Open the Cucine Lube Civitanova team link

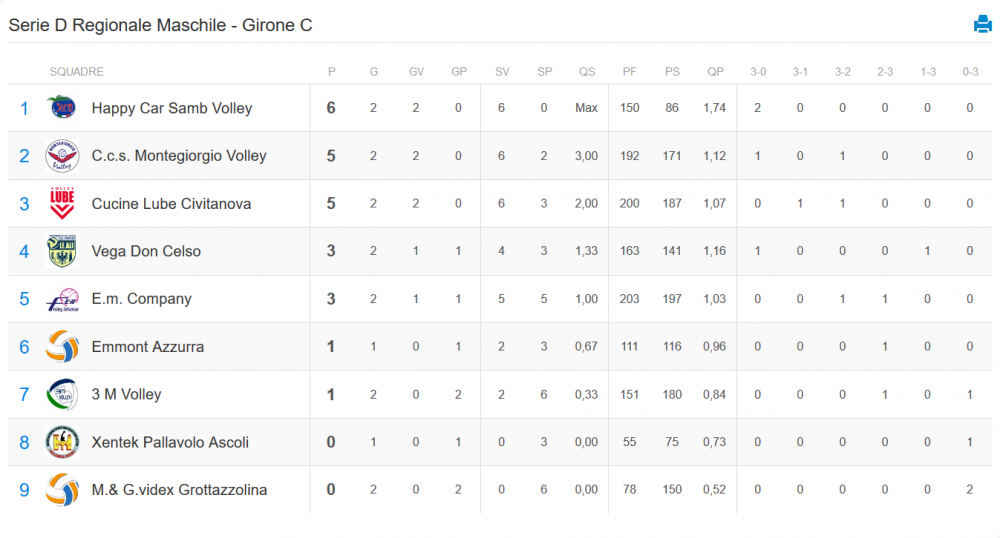pyautogui.click(x=171, y=204)
